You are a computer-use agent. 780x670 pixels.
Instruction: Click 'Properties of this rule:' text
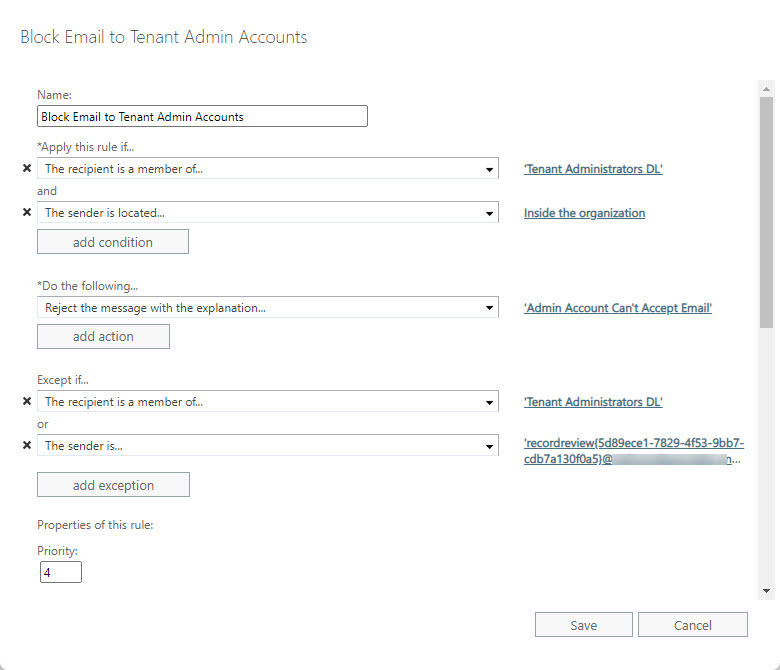tap(95, 525)
